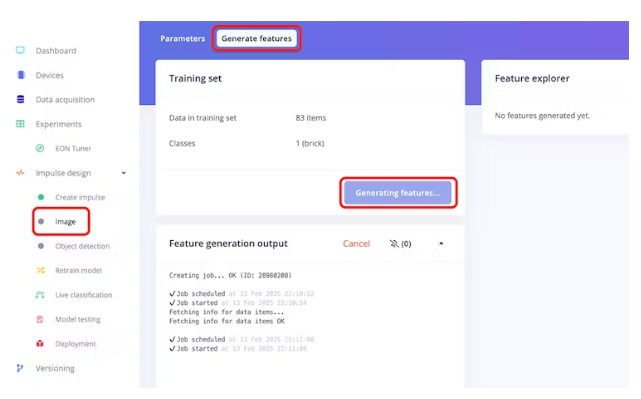Click the Experiments grid icon
This screenshot has height=399, width=641.
point(20,123)
